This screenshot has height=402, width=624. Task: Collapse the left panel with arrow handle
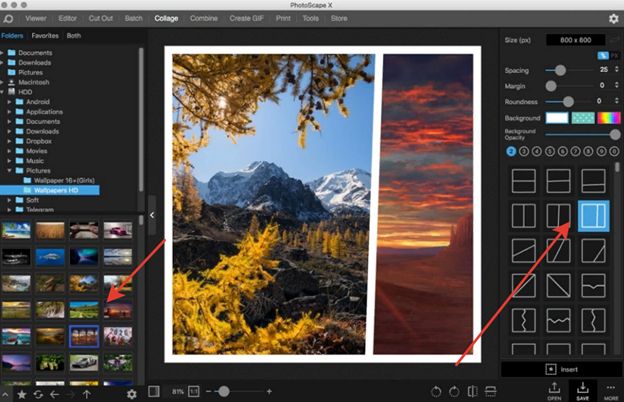[x=153, y=215]
